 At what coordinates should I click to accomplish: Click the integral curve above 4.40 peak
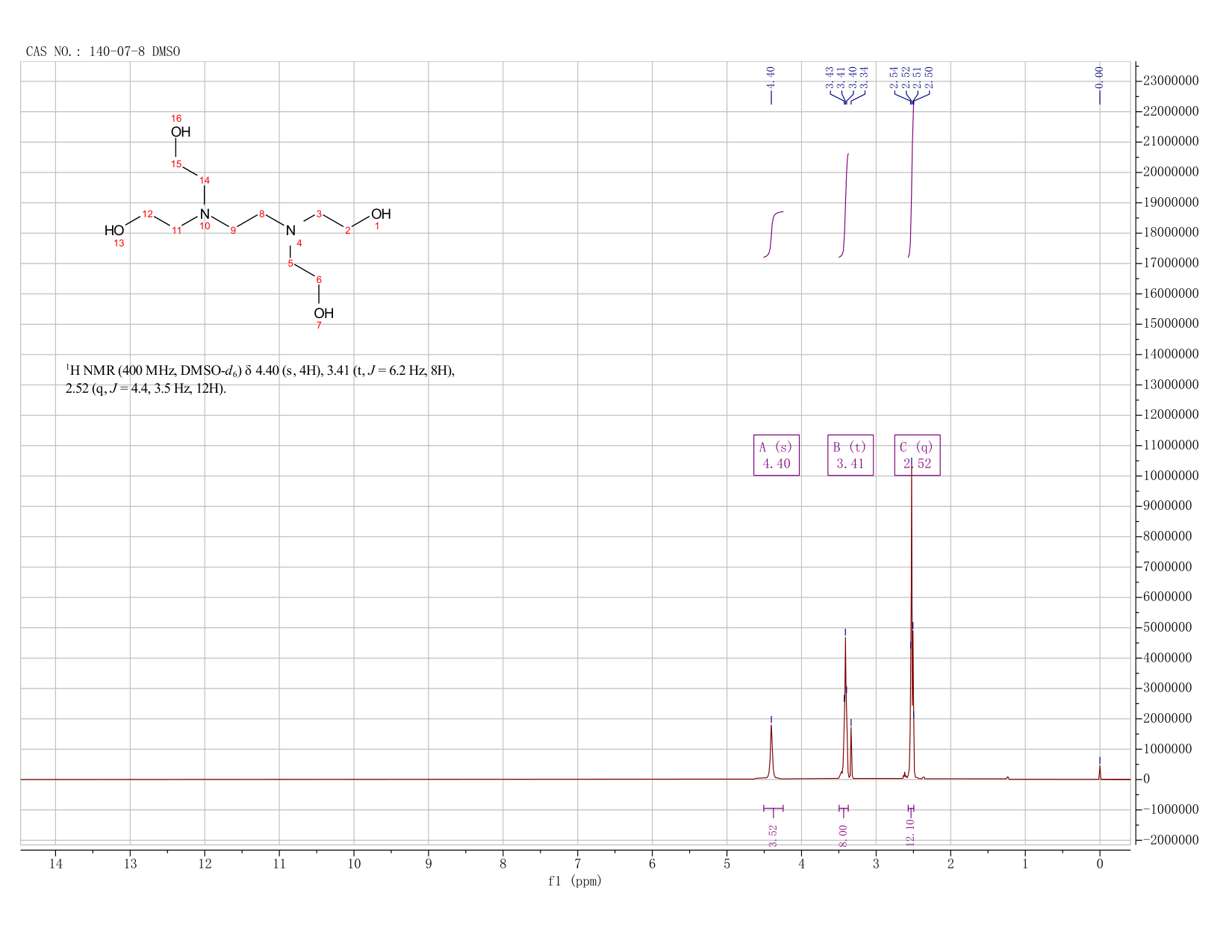tap(773, 233)
